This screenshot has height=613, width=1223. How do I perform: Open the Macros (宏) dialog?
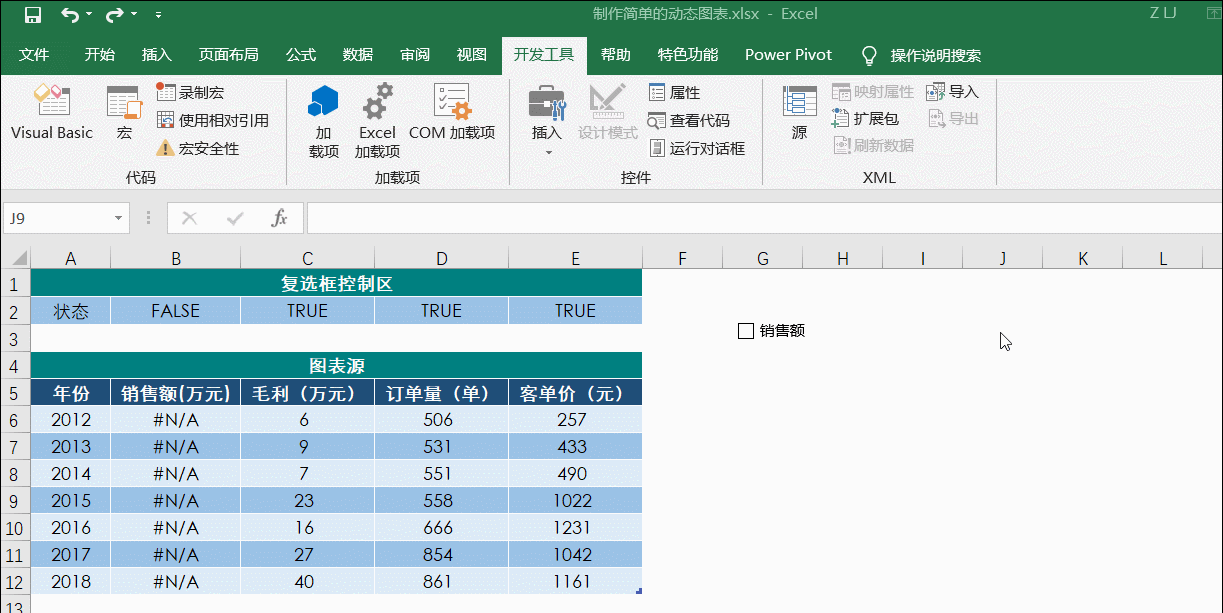coord(124,113)
